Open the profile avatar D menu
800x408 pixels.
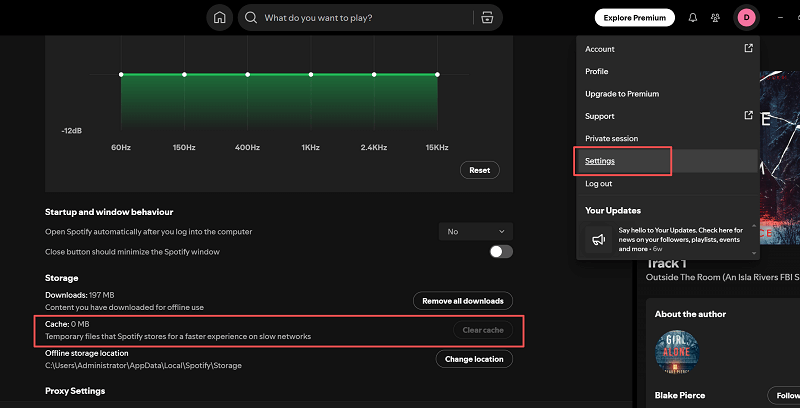click(746, 18)
